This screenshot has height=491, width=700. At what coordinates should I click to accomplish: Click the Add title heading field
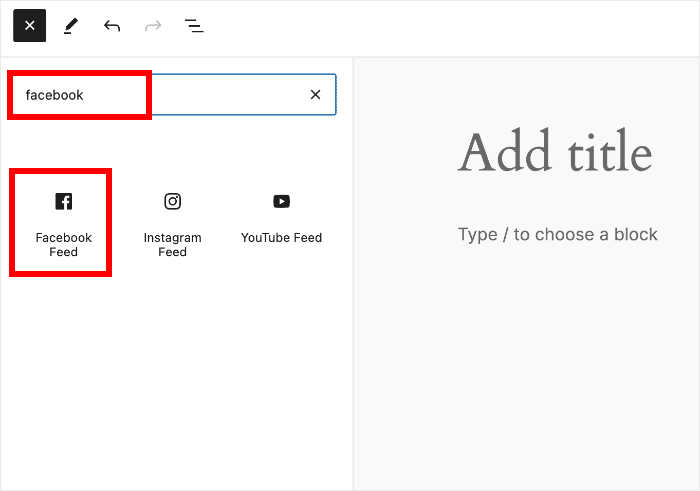pos(555,152)
